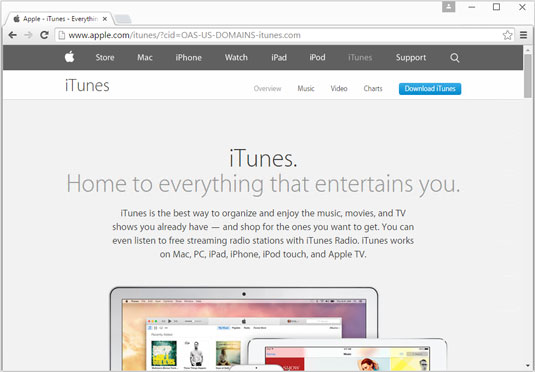Open the Watch navigation item
535x372 pixels.
coord(236,57)
